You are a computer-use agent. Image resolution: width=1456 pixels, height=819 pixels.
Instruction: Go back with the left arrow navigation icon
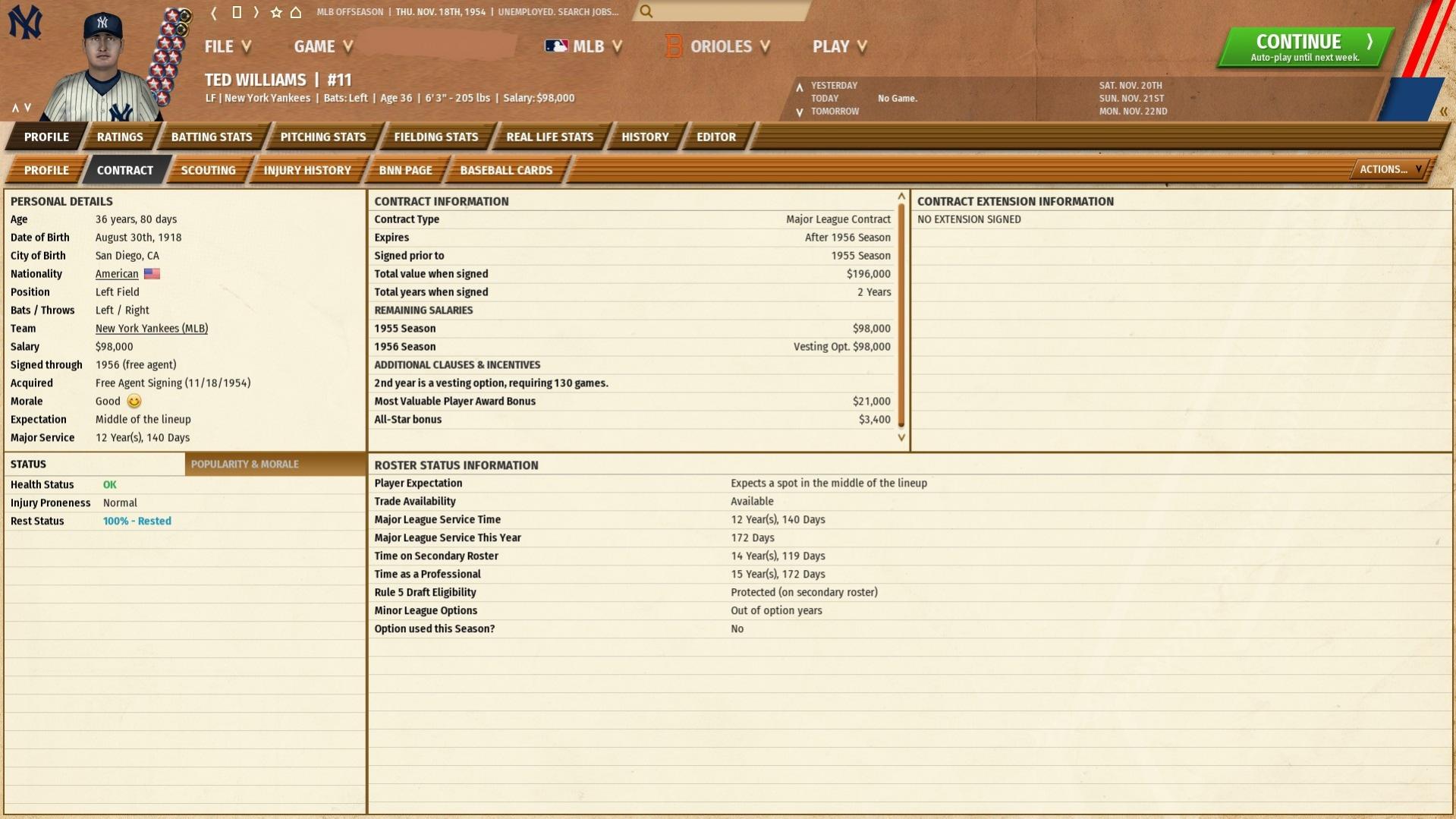tap(214, 12)
